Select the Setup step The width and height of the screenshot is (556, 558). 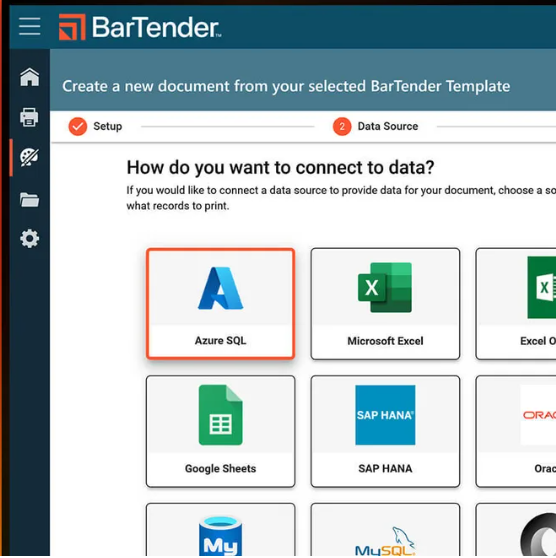click(x=95, y=126)
